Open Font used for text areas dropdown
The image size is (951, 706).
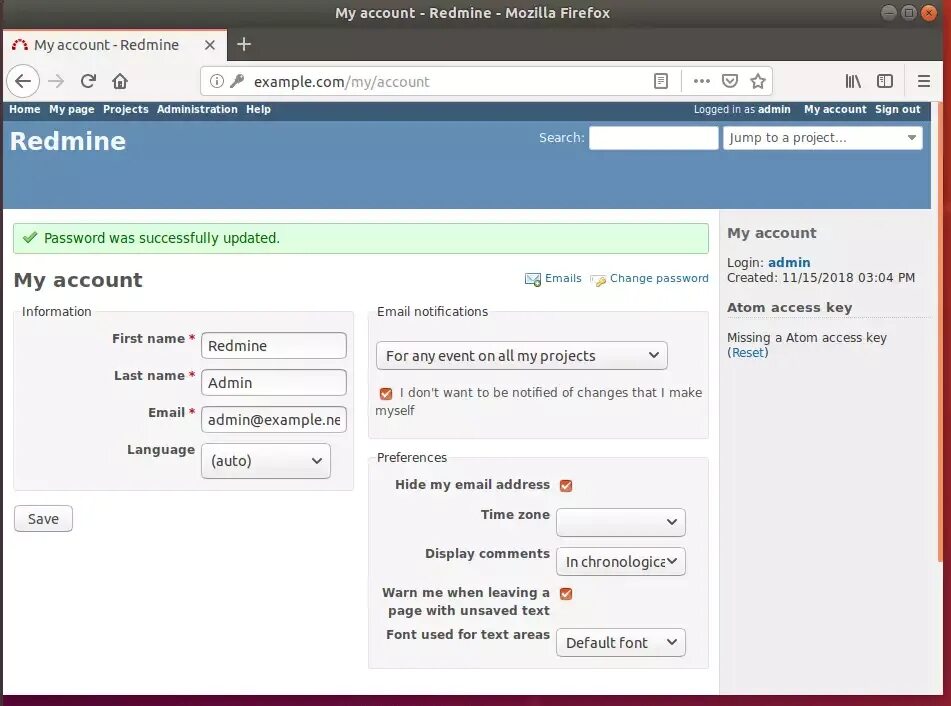coord(620,642)
